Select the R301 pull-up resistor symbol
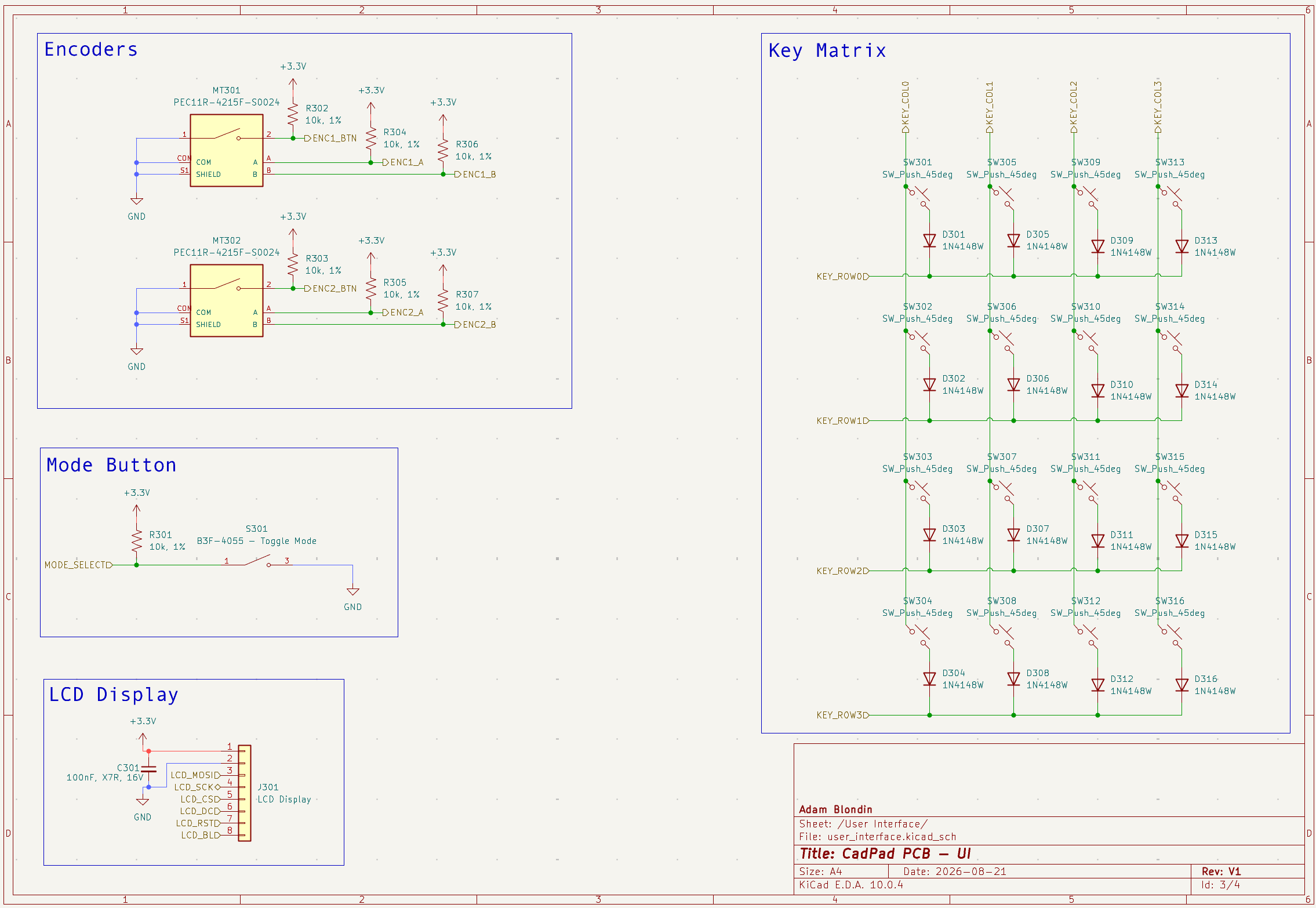 (137, 540)
